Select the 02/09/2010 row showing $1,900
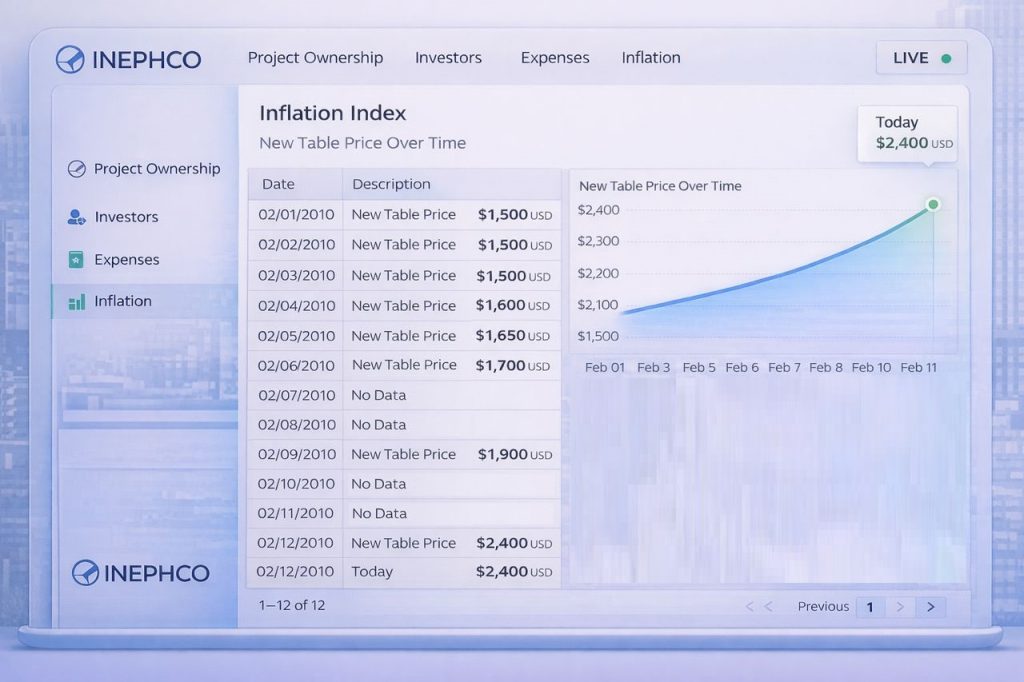The image size is (1024, 682). pyautogui.click(x=404, y=454)
